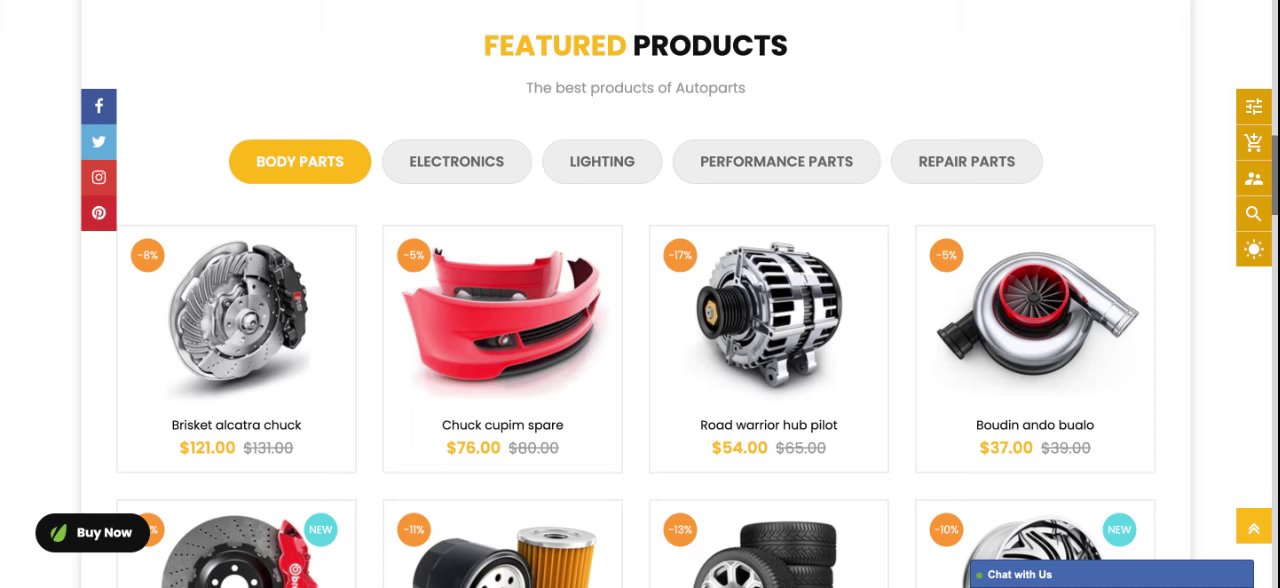Viewport: 1280px width, 588px height.
Task: Open the Brisket alcatra chuck product link
Action: (236, 425)
